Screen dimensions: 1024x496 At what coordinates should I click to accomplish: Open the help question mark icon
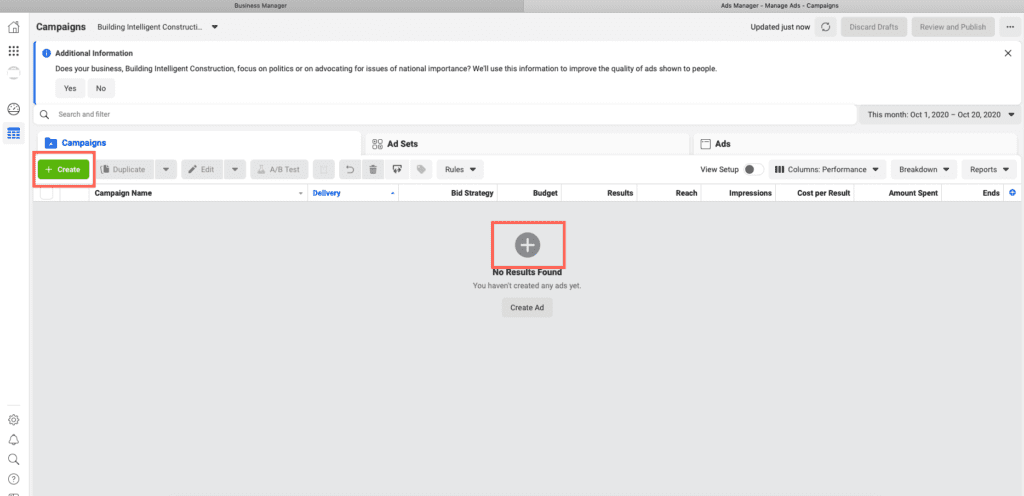(13, 479)
